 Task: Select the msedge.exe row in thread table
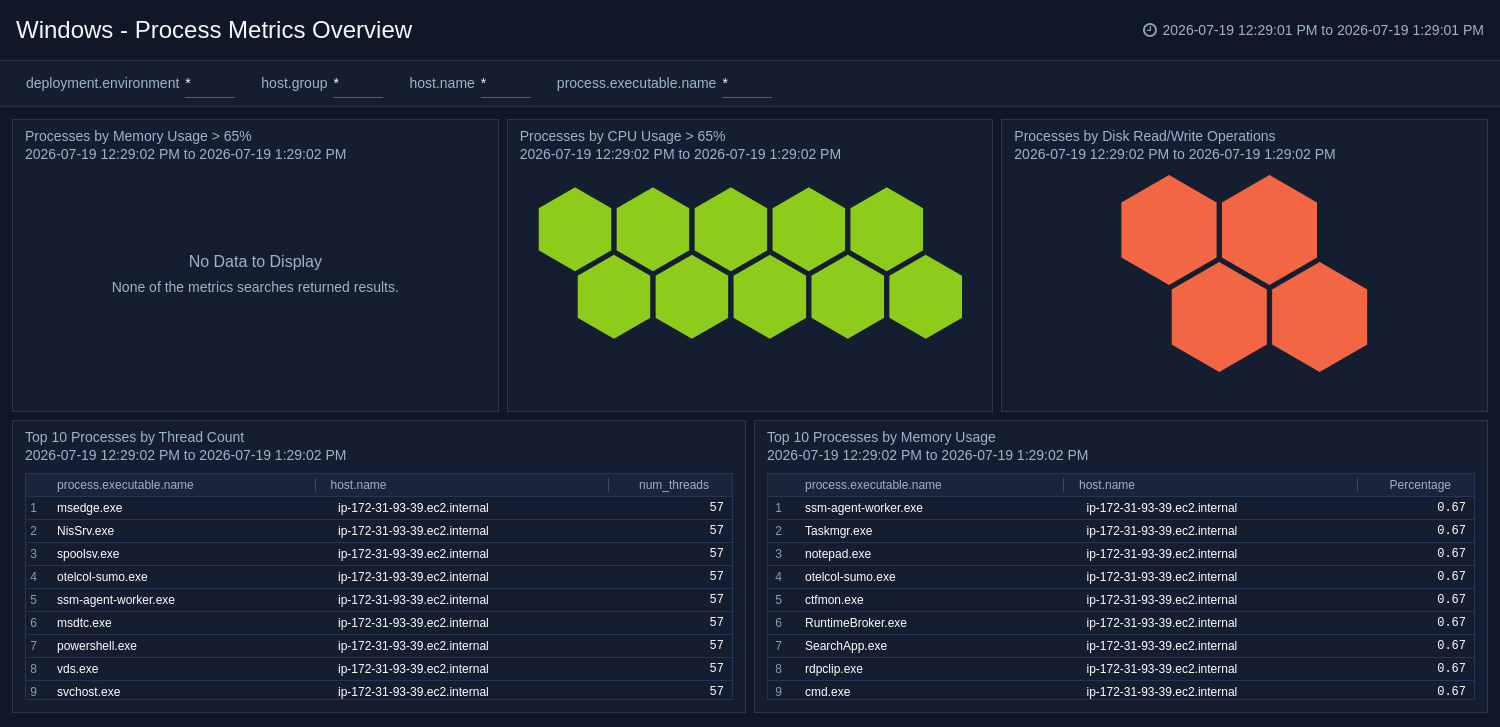point(379,508)
